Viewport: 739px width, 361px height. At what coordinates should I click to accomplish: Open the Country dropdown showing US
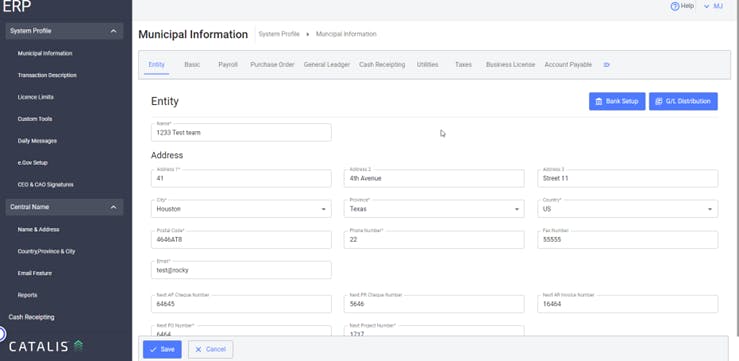628,209
